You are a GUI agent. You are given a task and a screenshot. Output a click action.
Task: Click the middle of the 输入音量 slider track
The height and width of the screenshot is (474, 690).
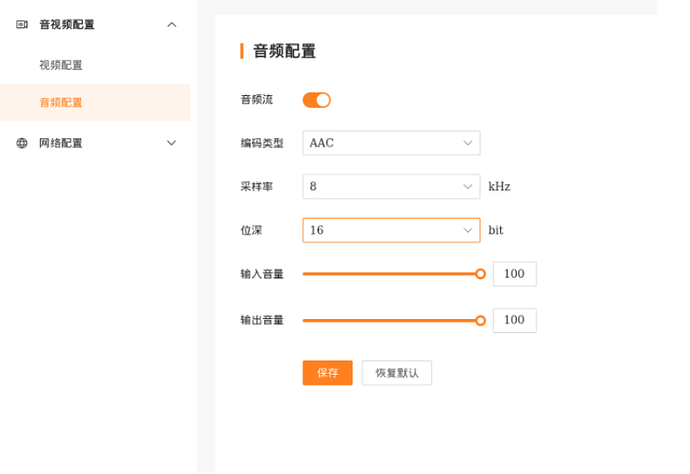coord(391,273)
